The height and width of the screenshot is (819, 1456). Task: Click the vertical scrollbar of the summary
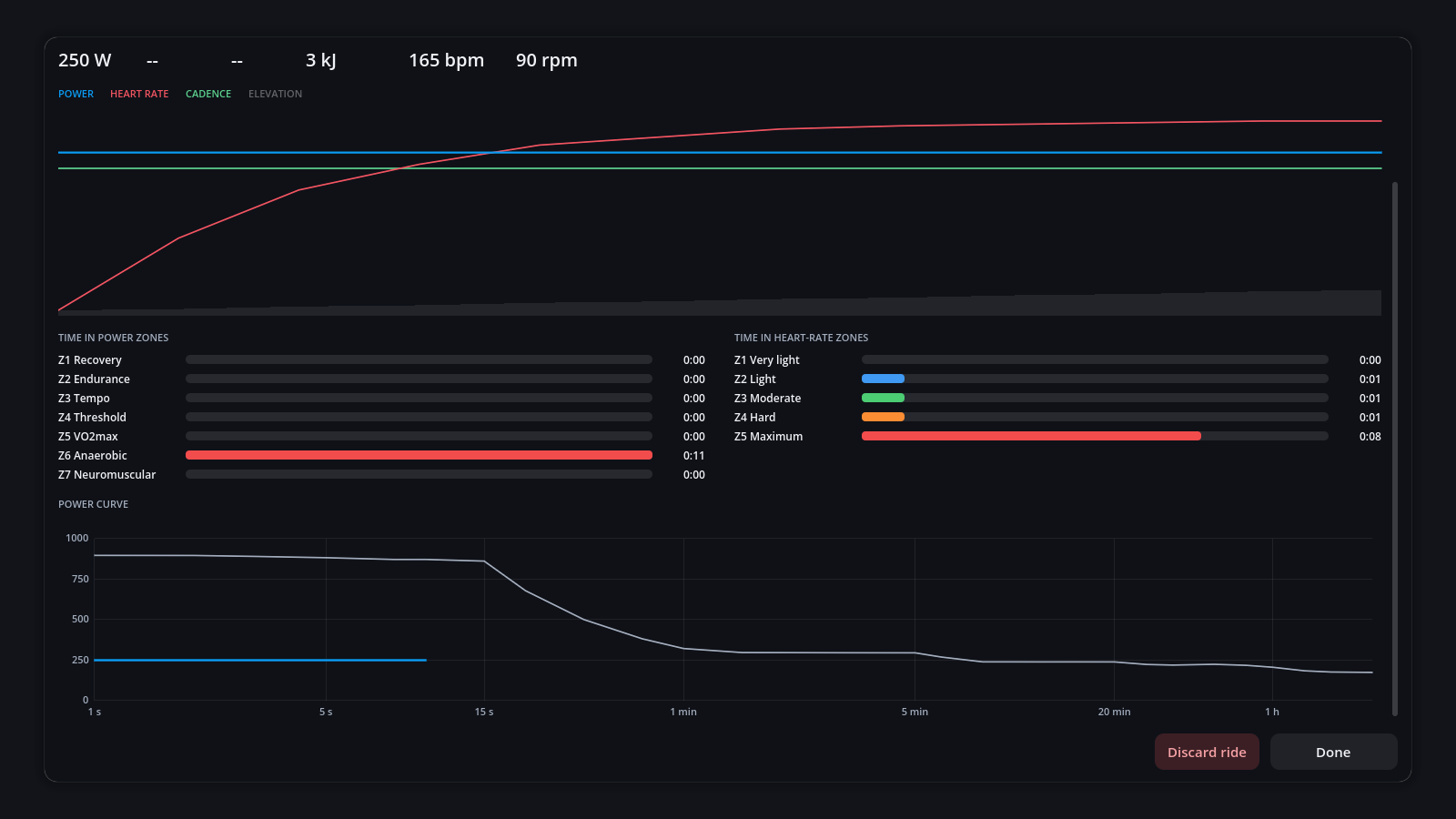click(1395, 448)
